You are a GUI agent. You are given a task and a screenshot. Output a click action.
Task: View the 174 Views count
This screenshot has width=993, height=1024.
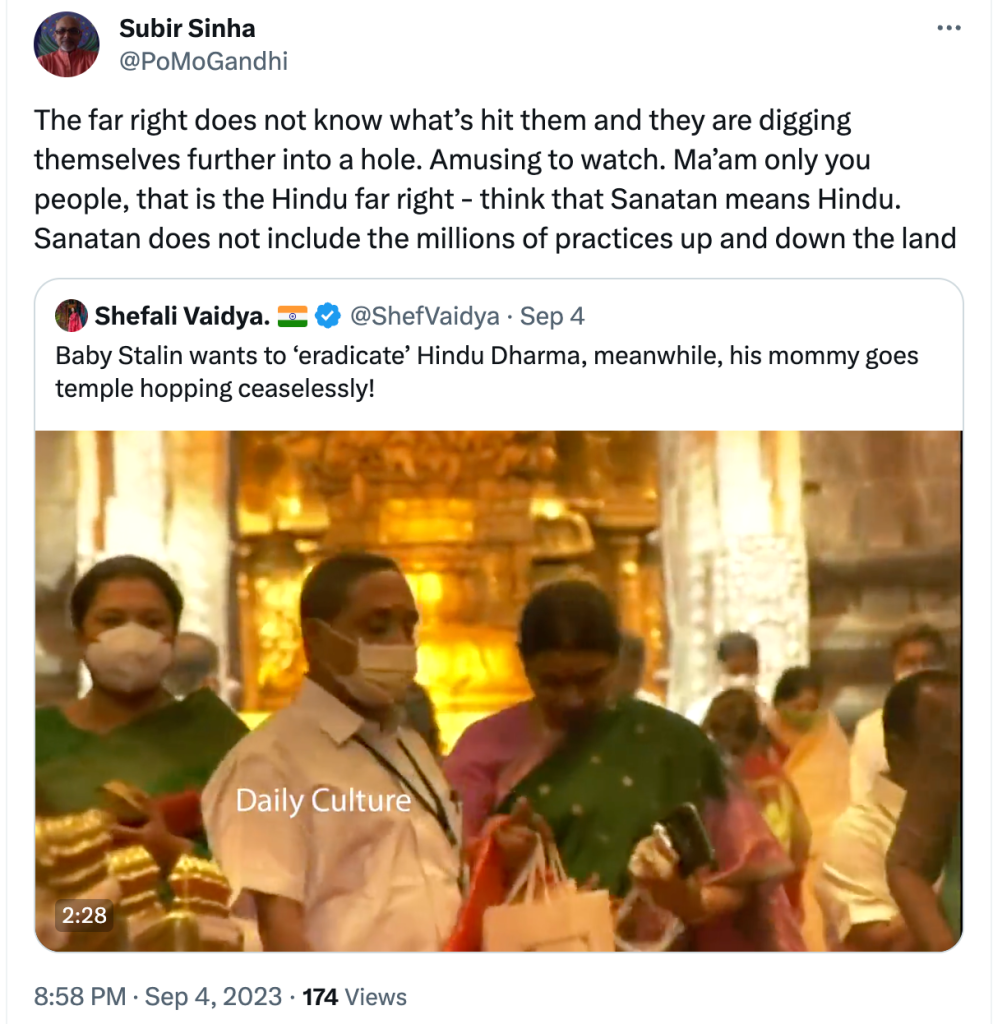point(354,997)
